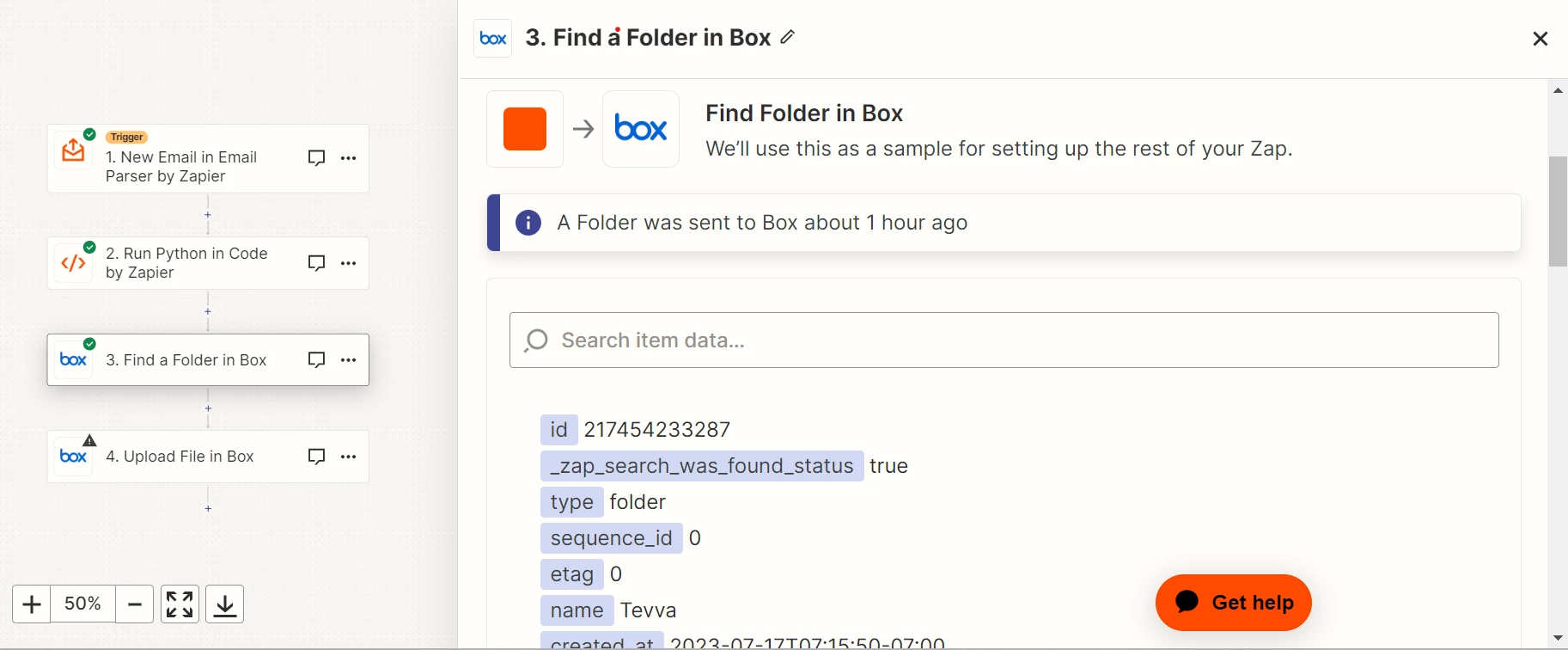Open more options for Find a Folder step
This screenshot has width=1568, height=650.
pos(348,359)
